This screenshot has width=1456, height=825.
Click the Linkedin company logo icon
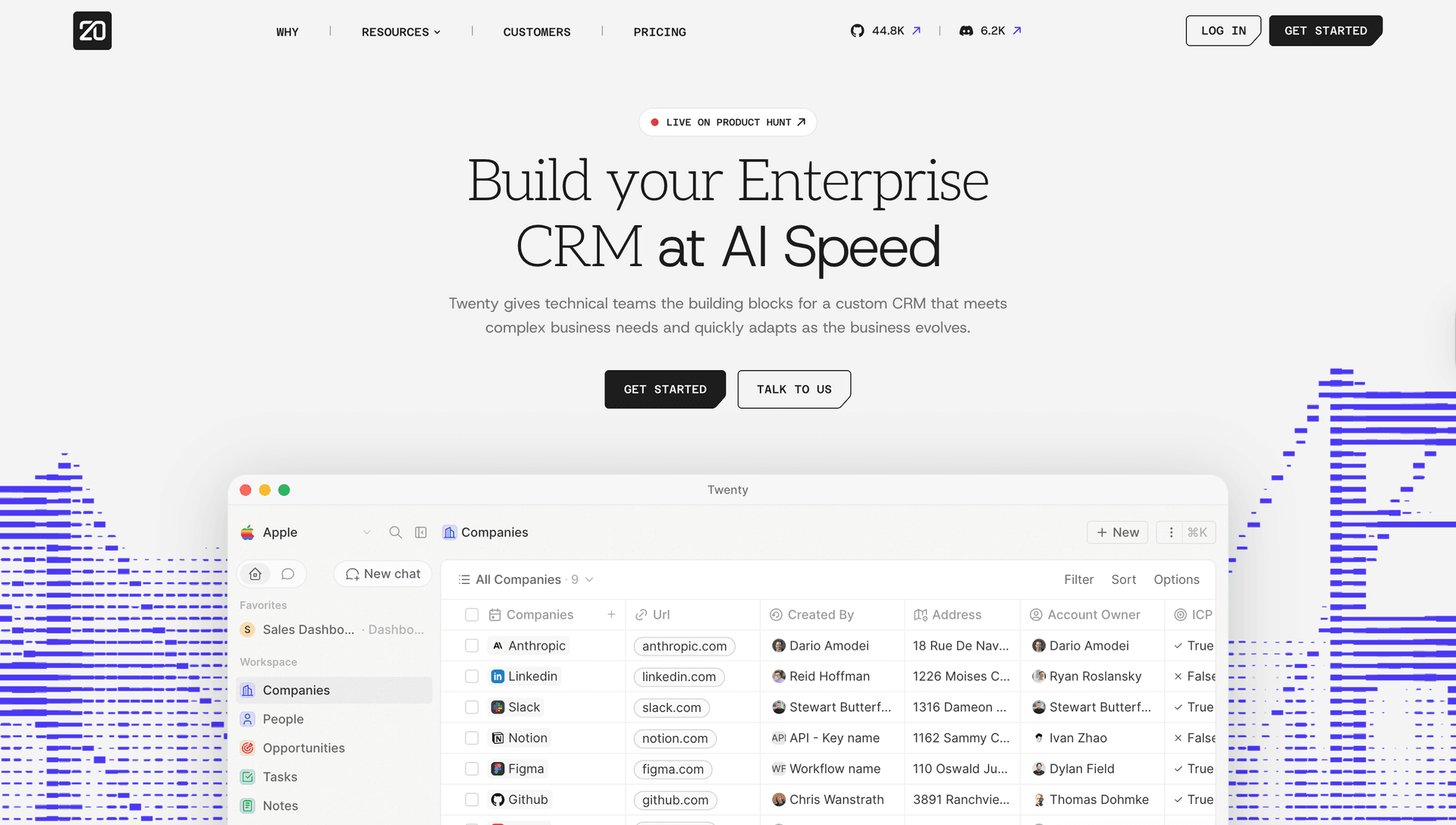(x=497, y=676)
